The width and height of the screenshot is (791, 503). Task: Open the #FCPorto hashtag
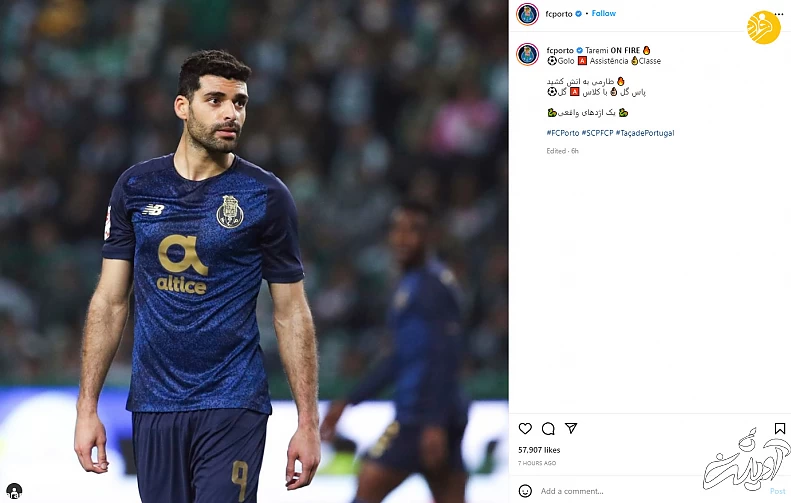(562, 133)
